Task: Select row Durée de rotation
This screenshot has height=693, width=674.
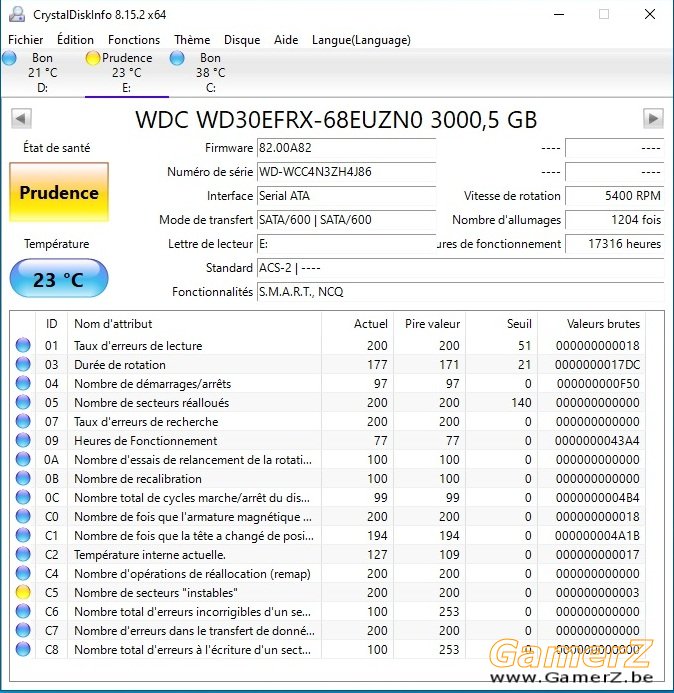Action: tap(329, 364)
